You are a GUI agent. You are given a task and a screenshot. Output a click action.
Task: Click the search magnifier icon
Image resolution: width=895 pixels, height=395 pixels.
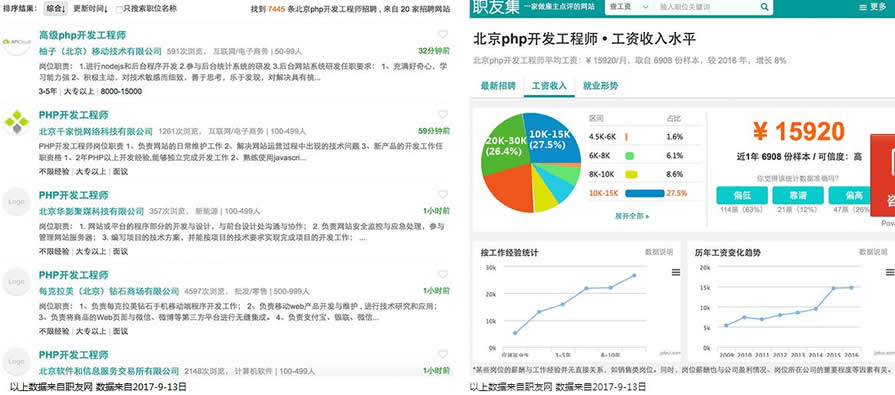click(x=764, y=7)
